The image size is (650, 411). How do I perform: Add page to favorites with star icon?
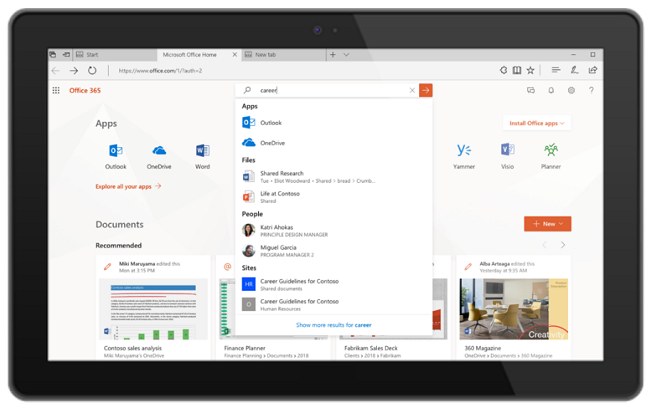pyautogui.click(x=531, y=71)
